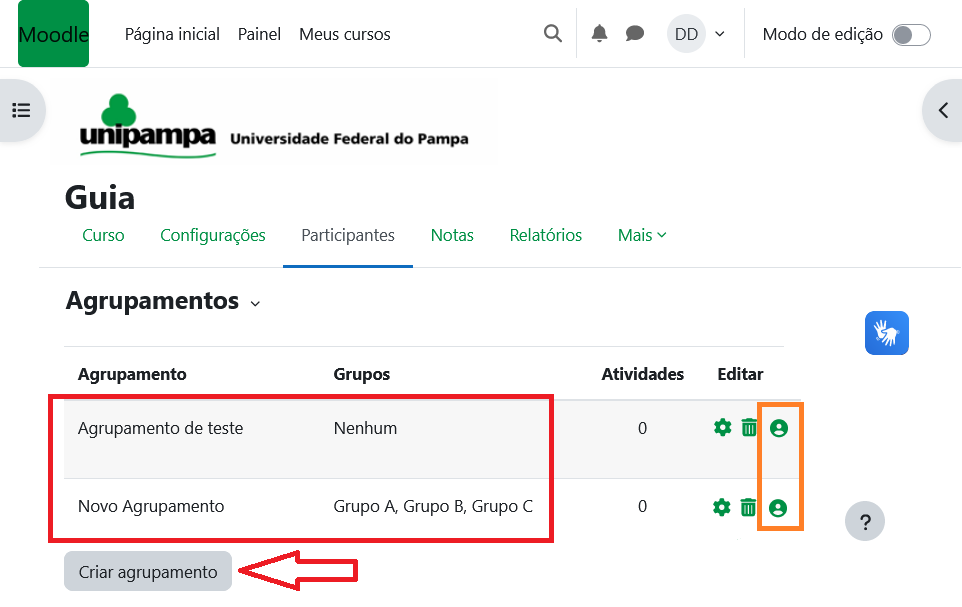The image size is (962, 607).
Task: Delete the Agrupamento de teste grouping
Action: 749,428
